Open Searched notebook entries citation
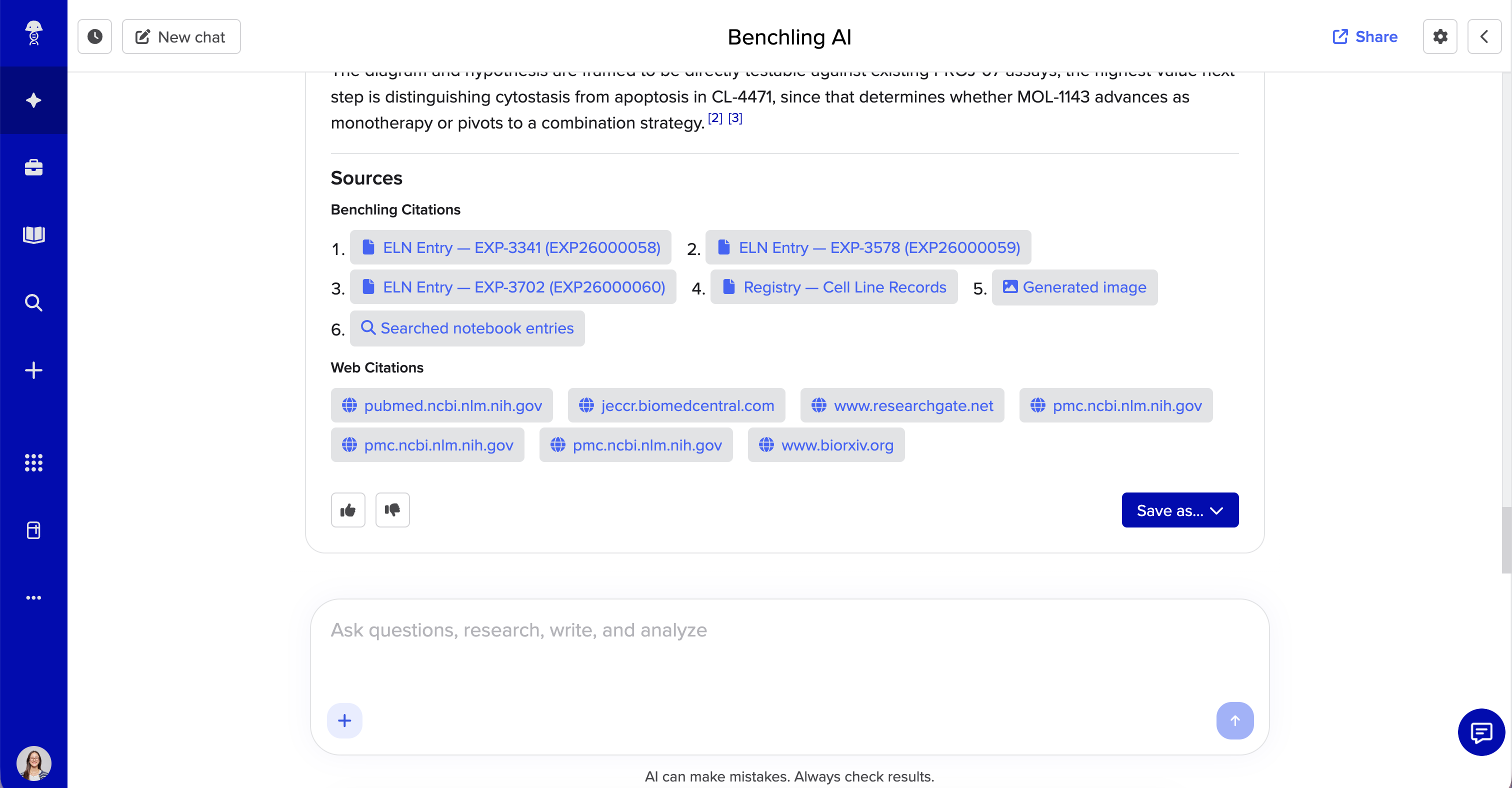The image size is (1512, 788). [x=466, y=328]
